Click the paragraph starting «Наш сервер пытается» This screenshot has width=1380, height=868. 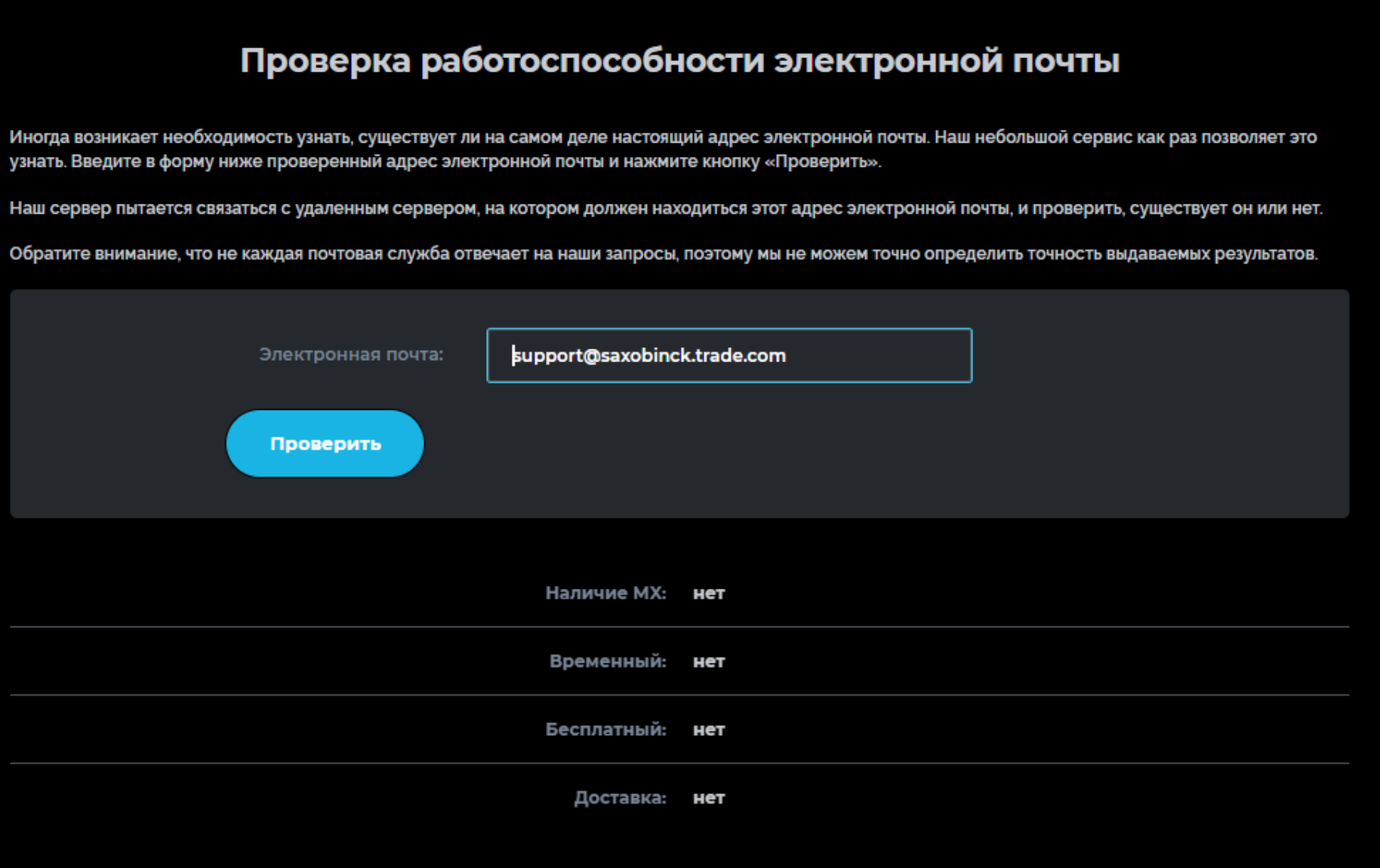(x=666, y=208)
